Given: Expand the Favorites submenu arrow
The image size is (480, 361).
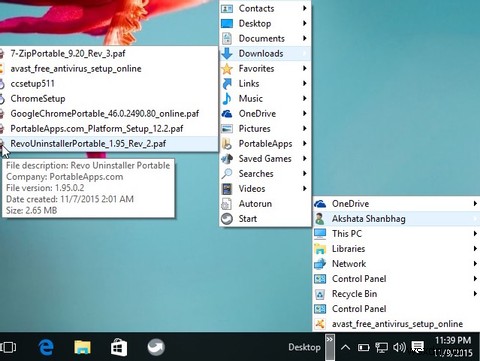Looking at the screenshot, I should [x=304, y=68].
